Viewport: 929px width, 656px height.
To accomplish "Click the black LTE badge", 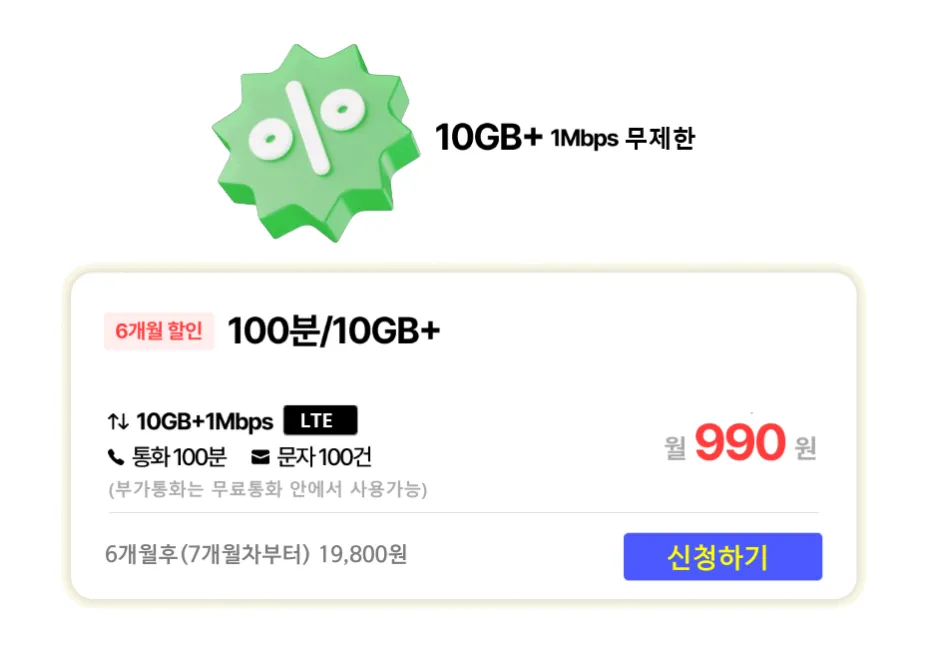I will pyautogui.click(x=321, y=421).
